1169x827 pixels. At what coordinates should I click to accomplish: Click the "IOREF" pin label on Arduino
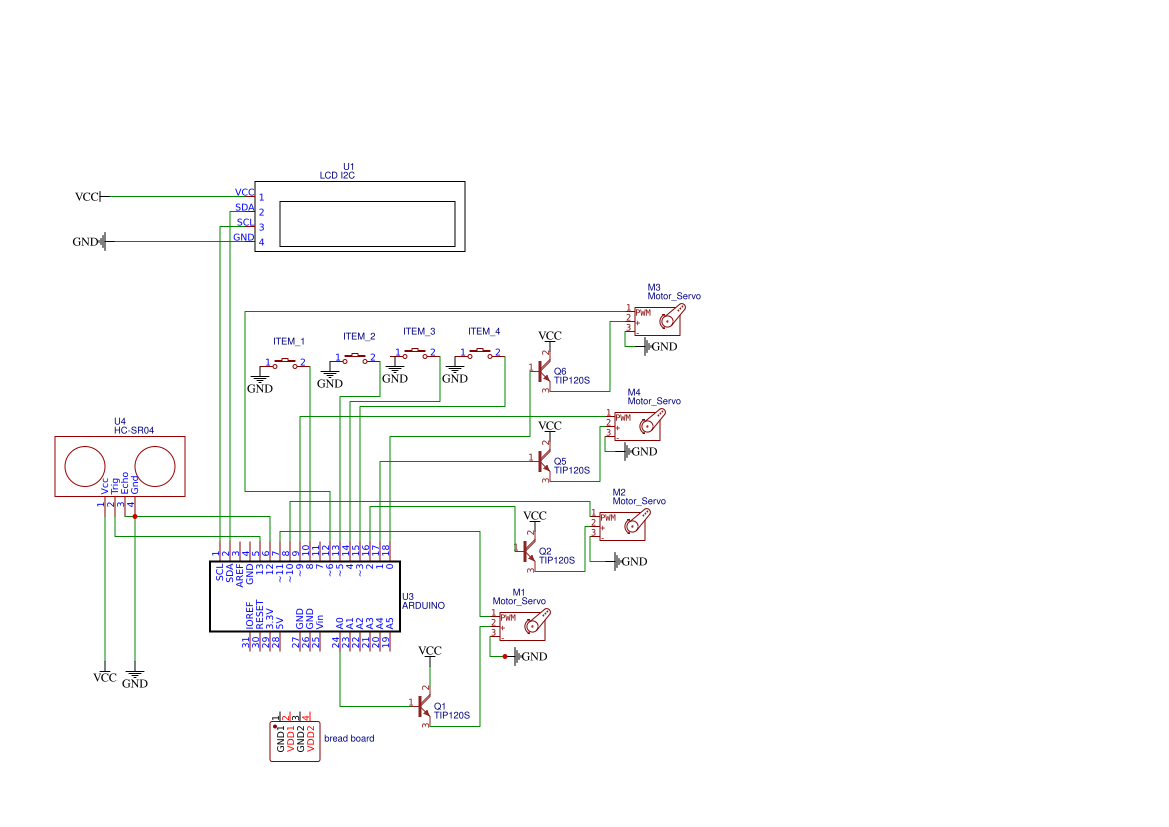tap(250, 616)
